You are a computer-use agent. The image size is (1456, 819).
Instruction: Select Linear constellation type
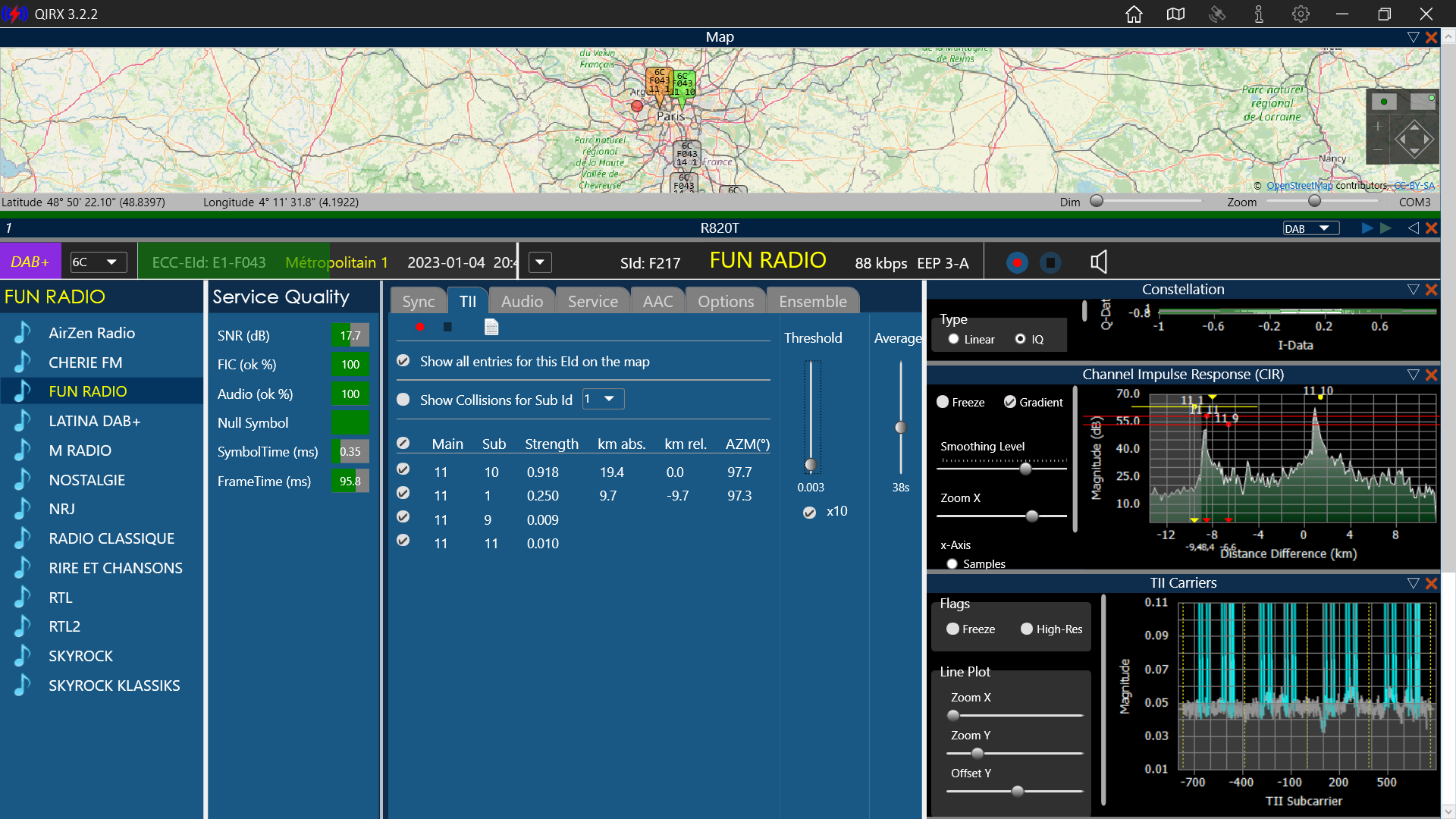click(x=954, y=339)
